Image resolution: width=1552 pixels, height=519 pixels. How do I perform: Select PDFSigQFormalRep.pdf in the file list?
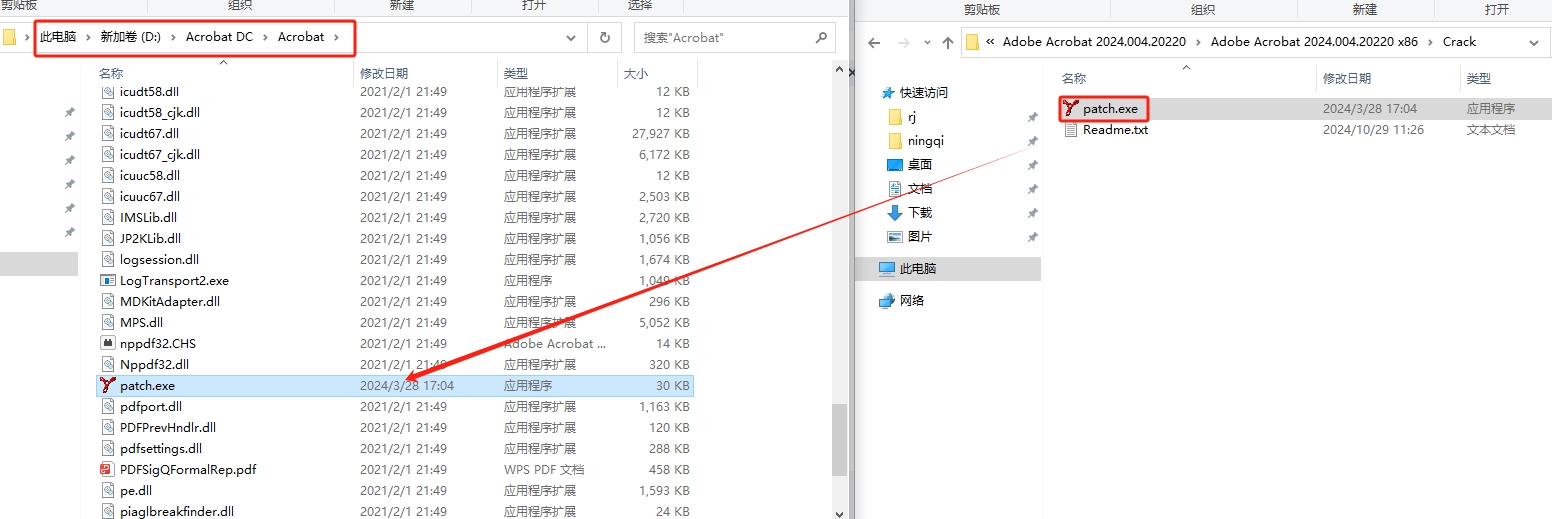[x=188, y=469]
